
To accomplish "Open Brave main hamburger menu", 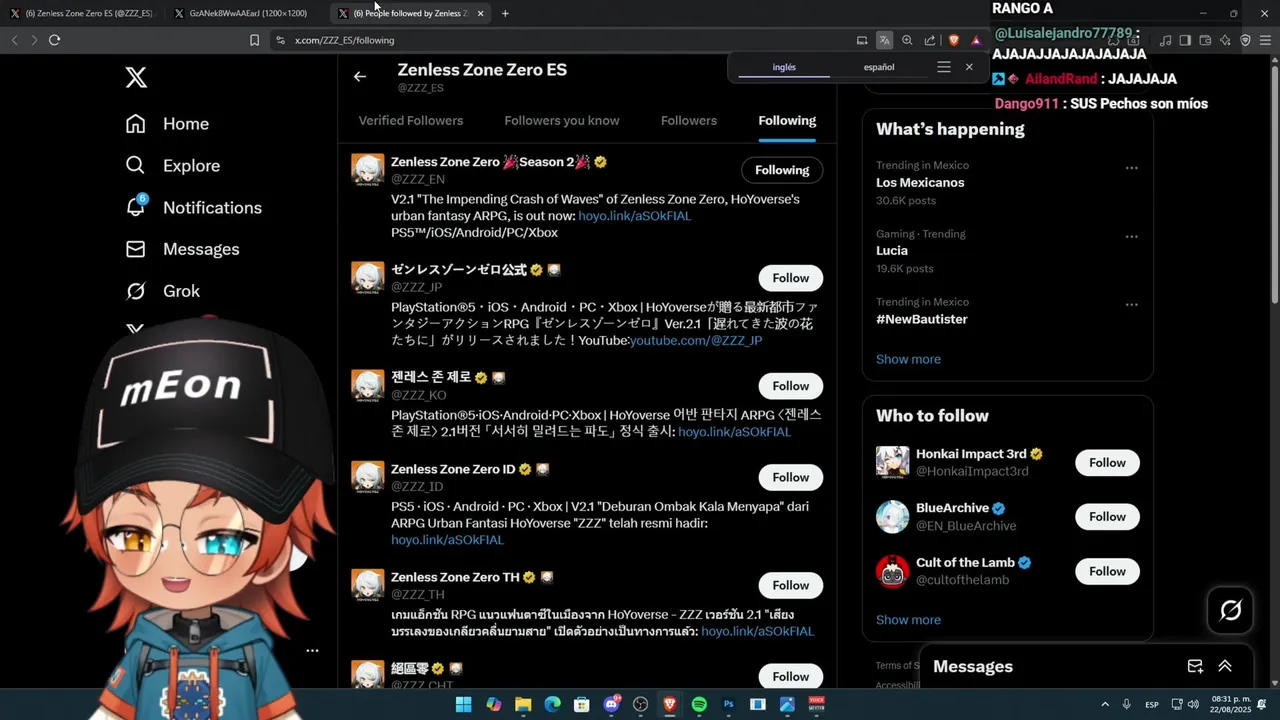I will [1265, 40].
